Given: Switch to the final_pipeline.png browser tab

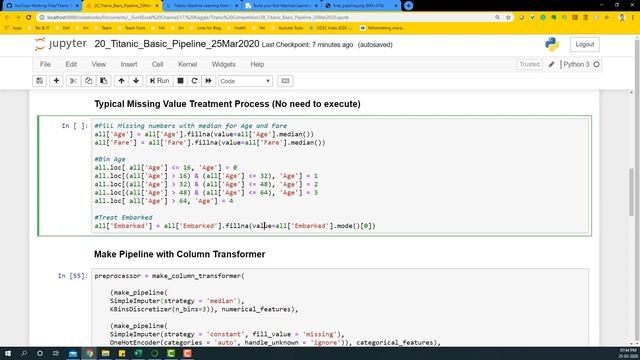Looking at the screenshot, I should point(362,6).
